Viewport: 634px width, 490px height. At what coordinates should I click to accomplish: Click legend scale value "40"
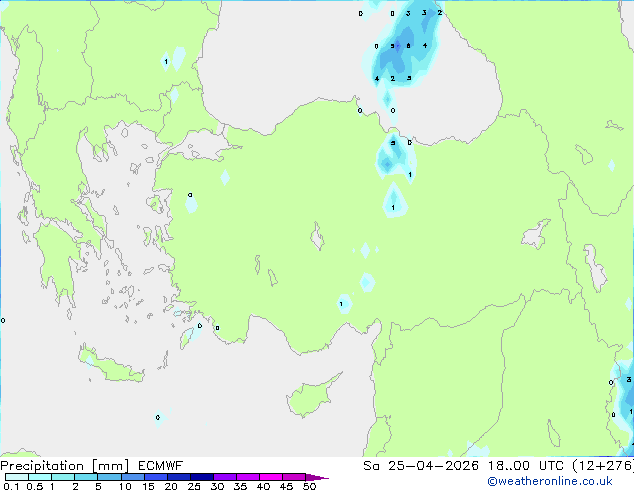(263, 486)
